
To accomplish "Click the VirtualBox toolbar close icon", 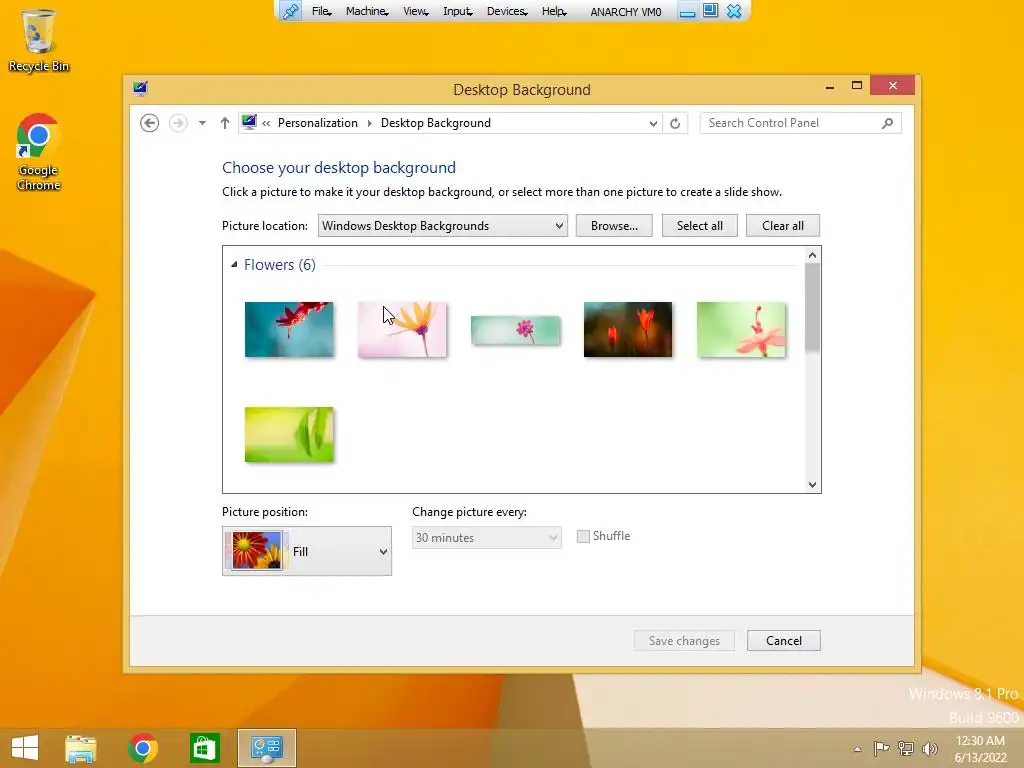I will 734,11.
